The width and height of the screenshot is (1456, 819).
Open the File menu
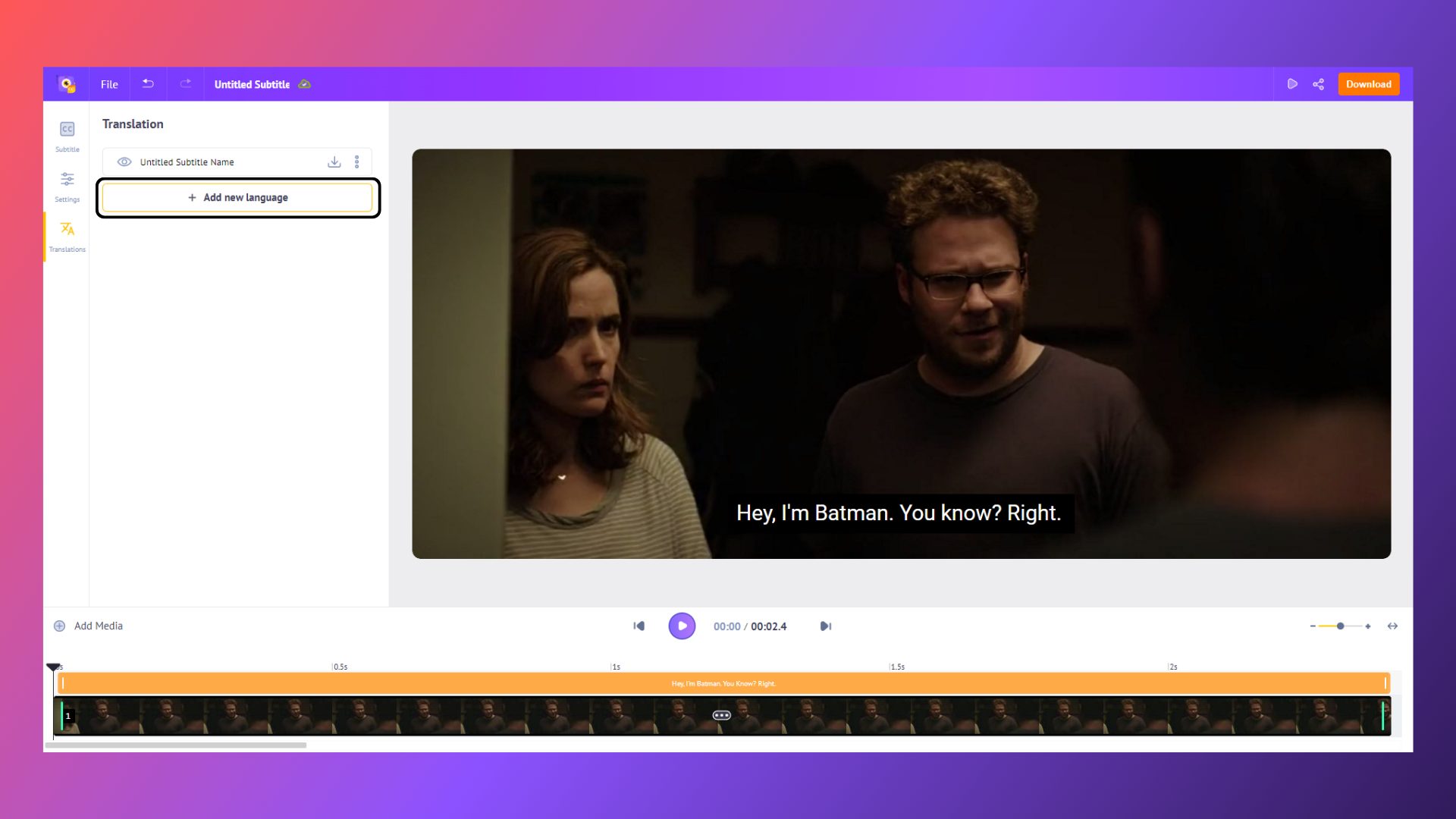click(x=109, y=84)
